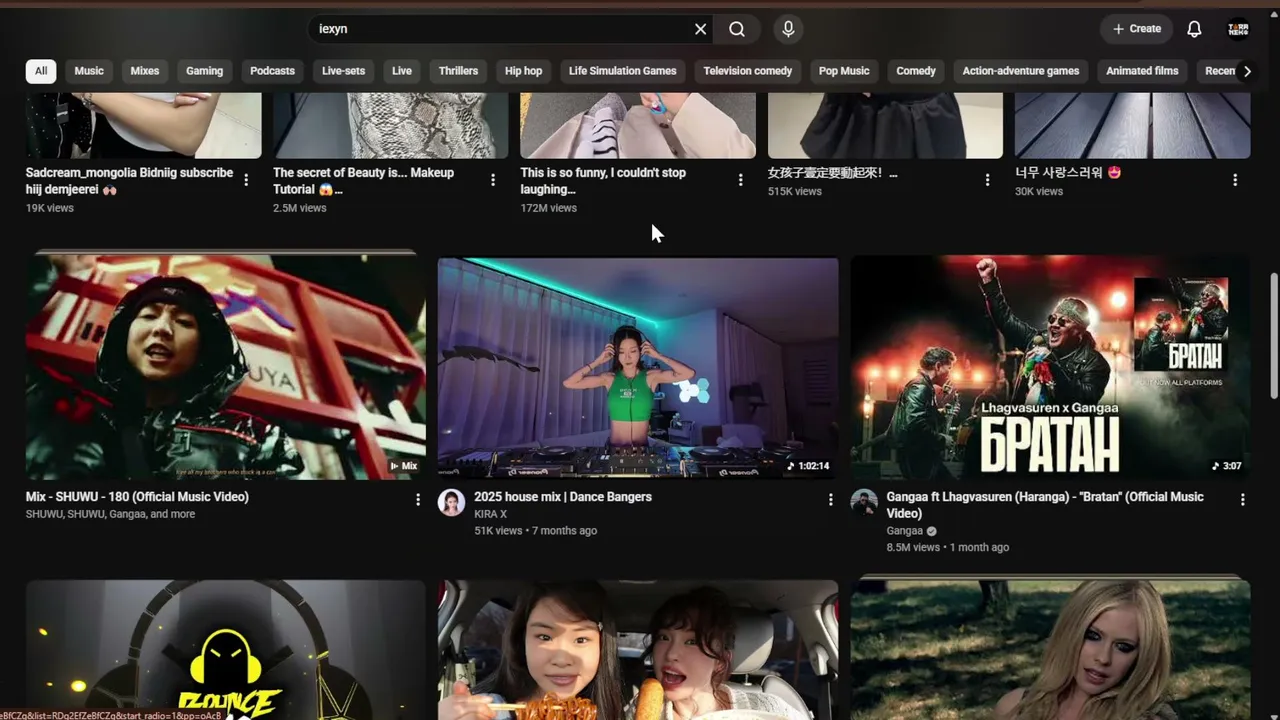The height and width of the screenshot is (720, 1280).
Task: Select the Life Simulation Games chip
Action: coord(623,71)
